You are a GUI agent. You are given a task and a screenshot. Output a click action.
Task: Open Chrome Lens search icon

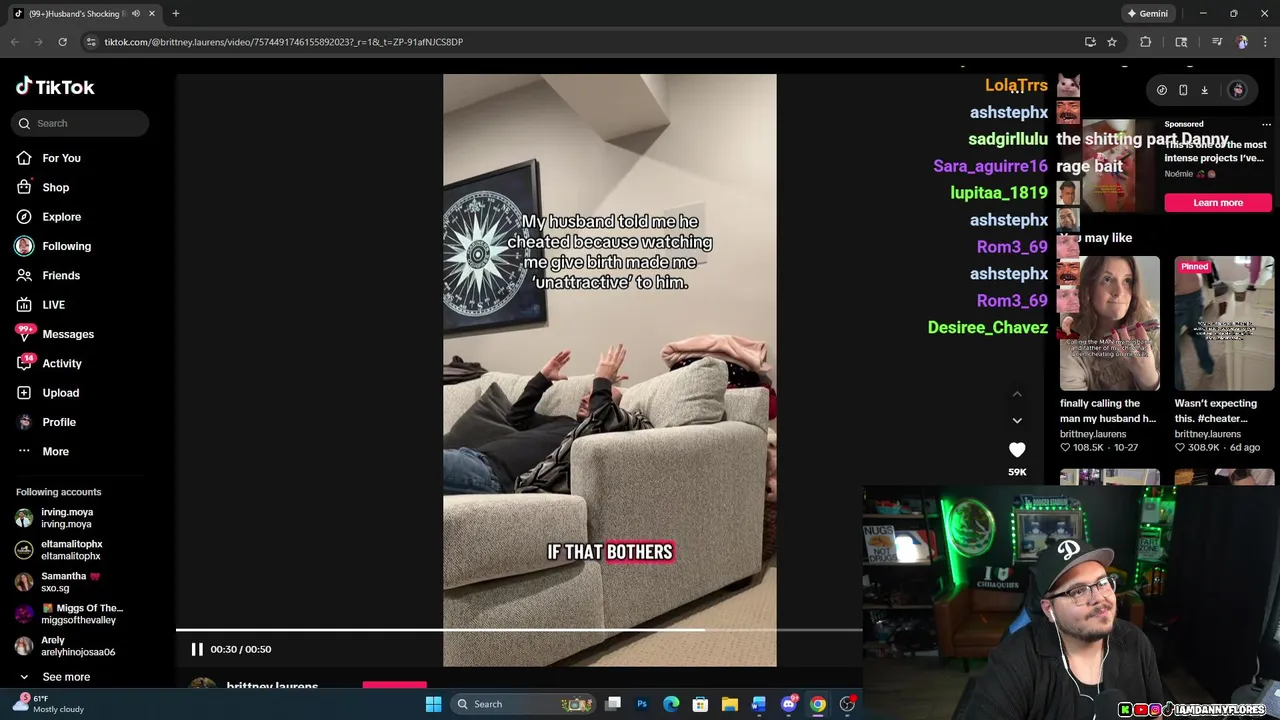(x=1181, y=42)
